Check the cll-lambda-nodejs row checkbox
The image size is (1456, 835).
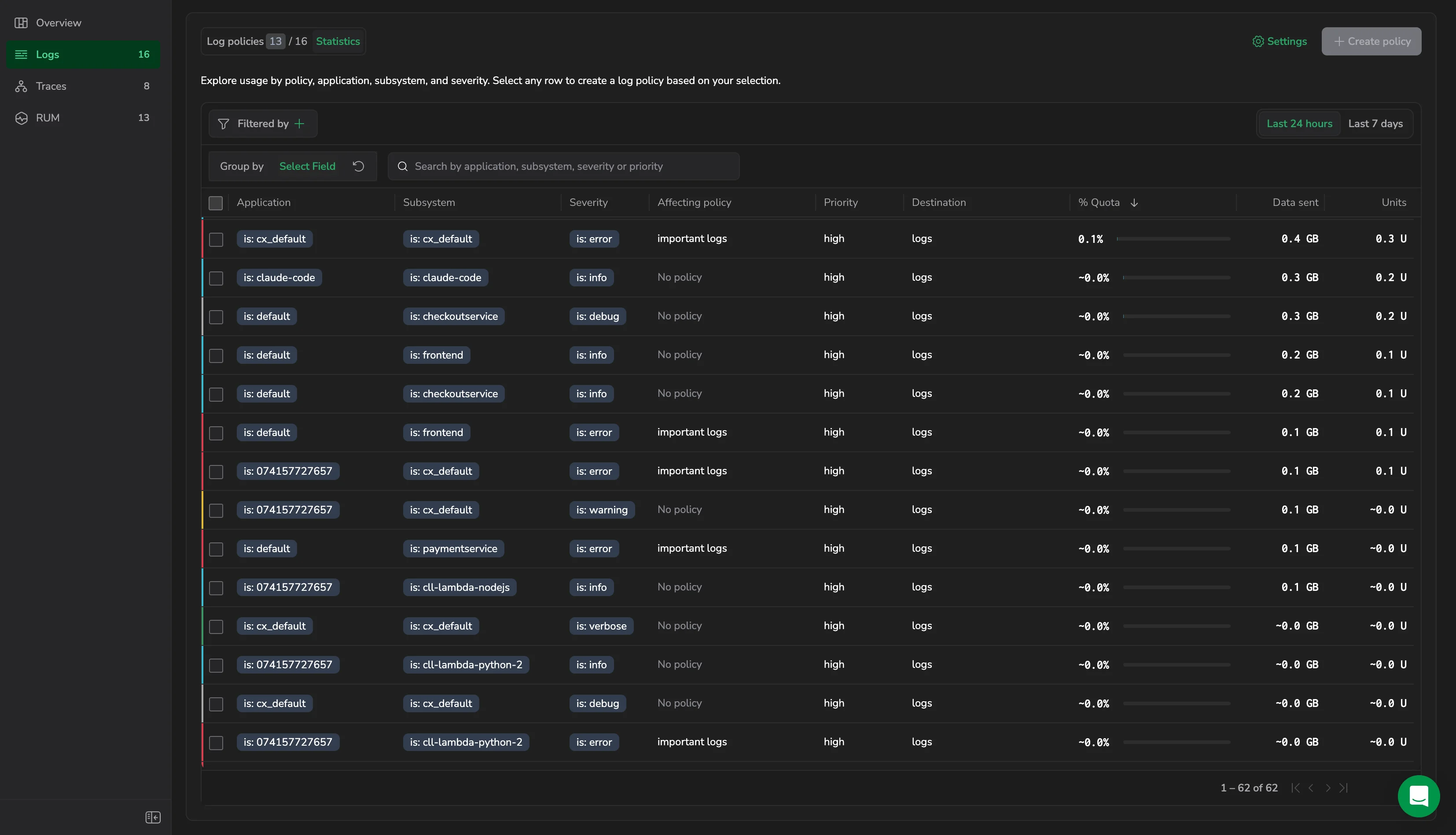click(x=216, y=588)
